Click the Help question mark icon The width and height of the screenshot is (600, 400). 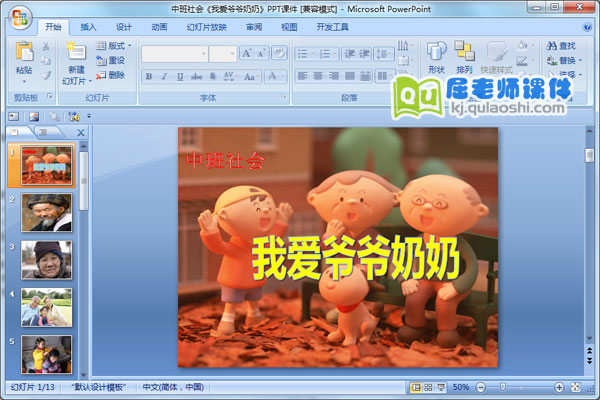tap(586, 27)
